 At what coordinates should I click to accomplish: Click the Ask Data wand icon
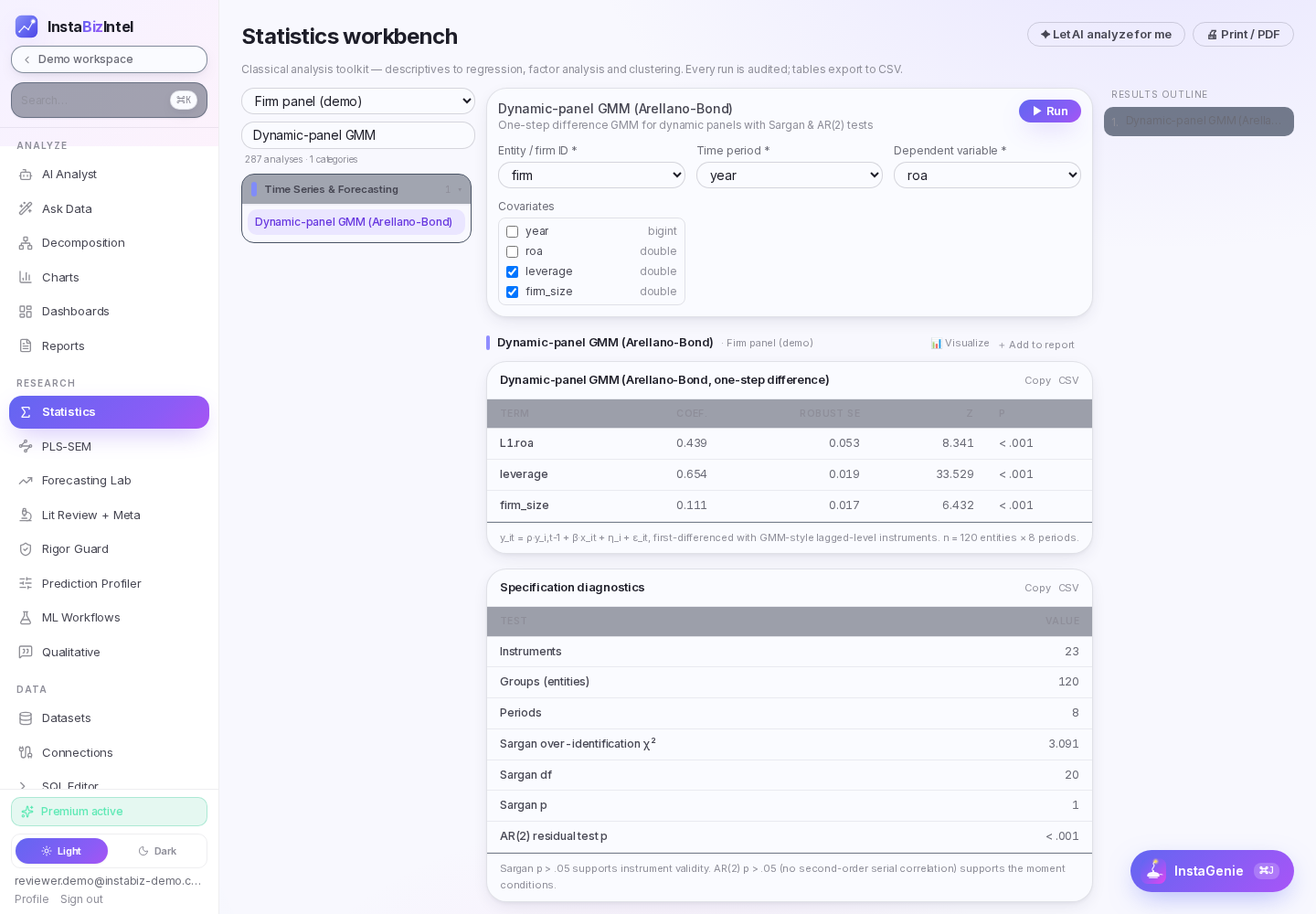(26, 208)
